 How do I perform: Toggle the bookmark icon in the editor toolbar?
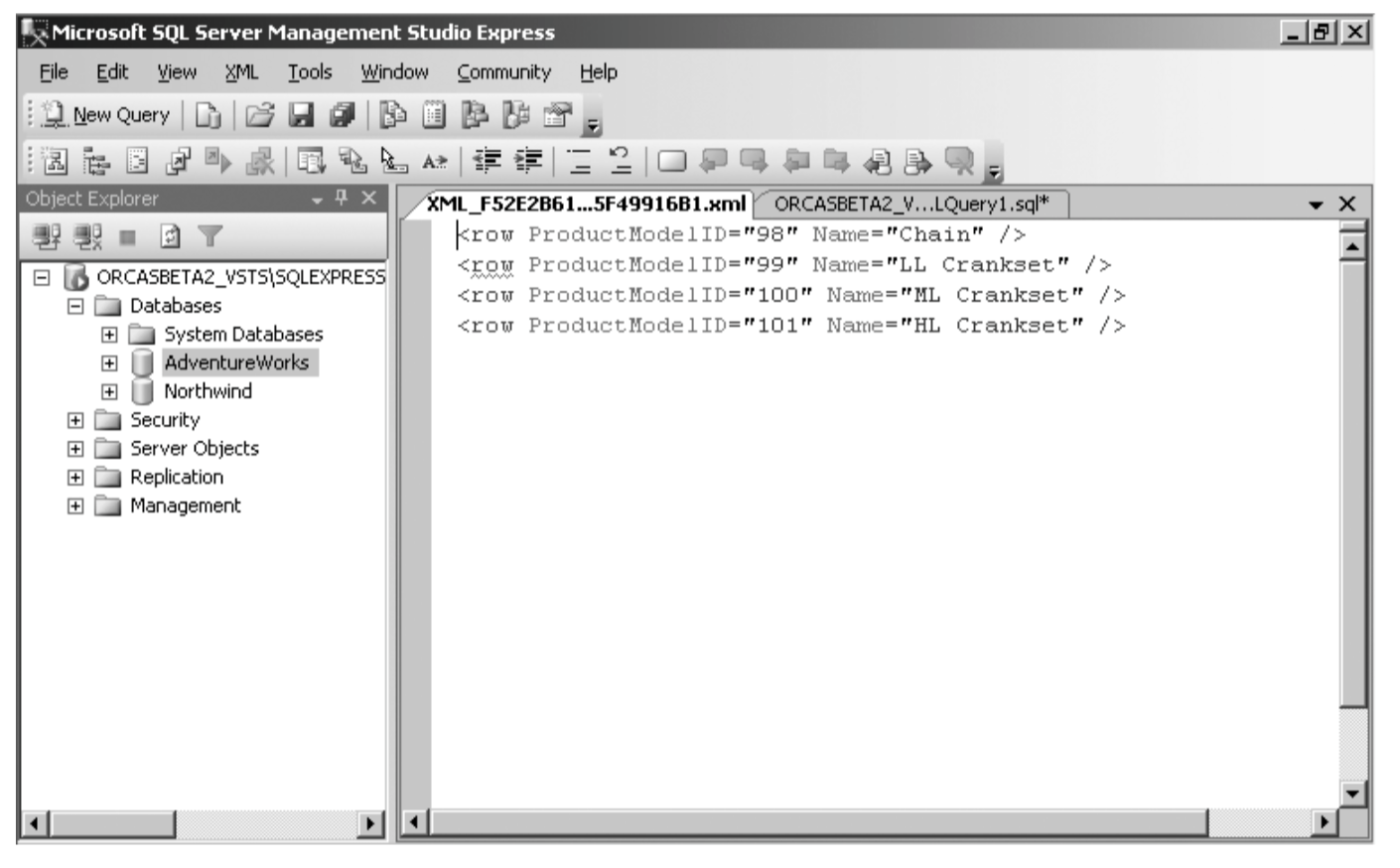click(x=671, y=161)
